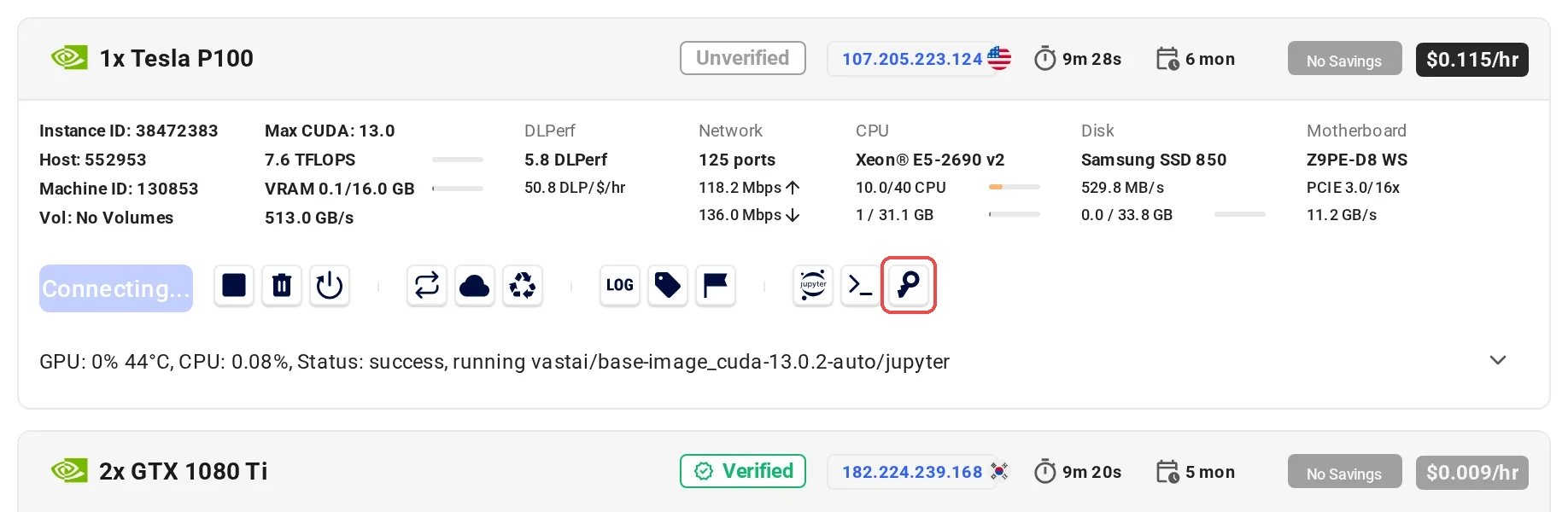Image resolution: width=1568 pixels, height=512 pixels.
Task: Click 136.0 Mbps download speed
Action: [749, 214]
